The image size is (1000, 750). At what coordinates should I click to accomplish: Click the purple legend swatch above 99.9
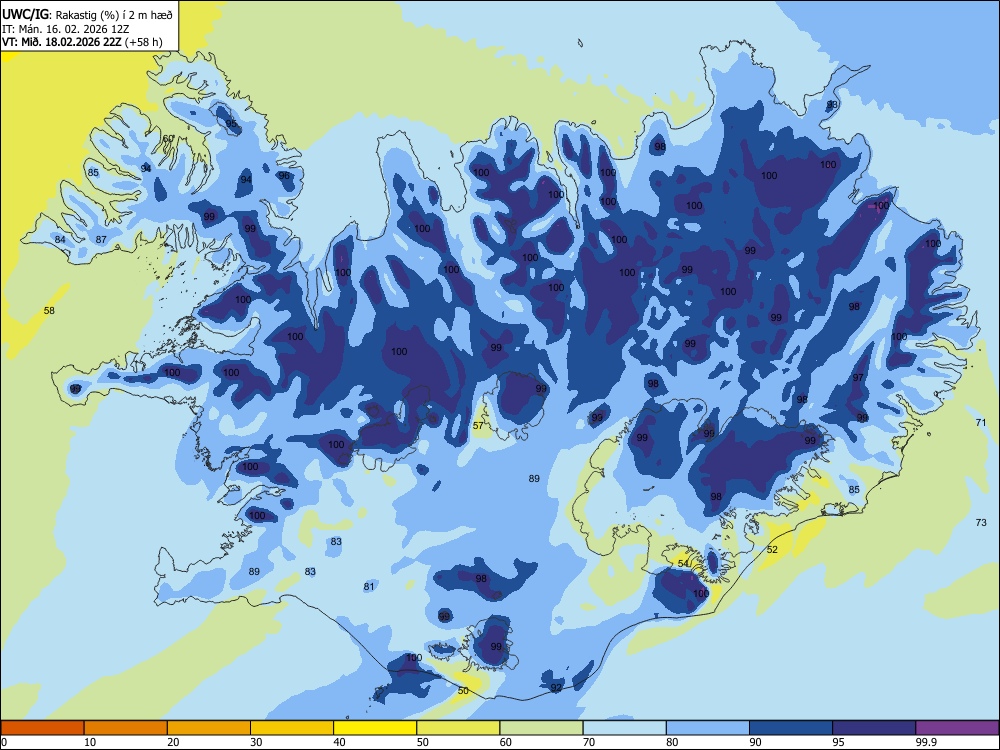tap(957, 728)
